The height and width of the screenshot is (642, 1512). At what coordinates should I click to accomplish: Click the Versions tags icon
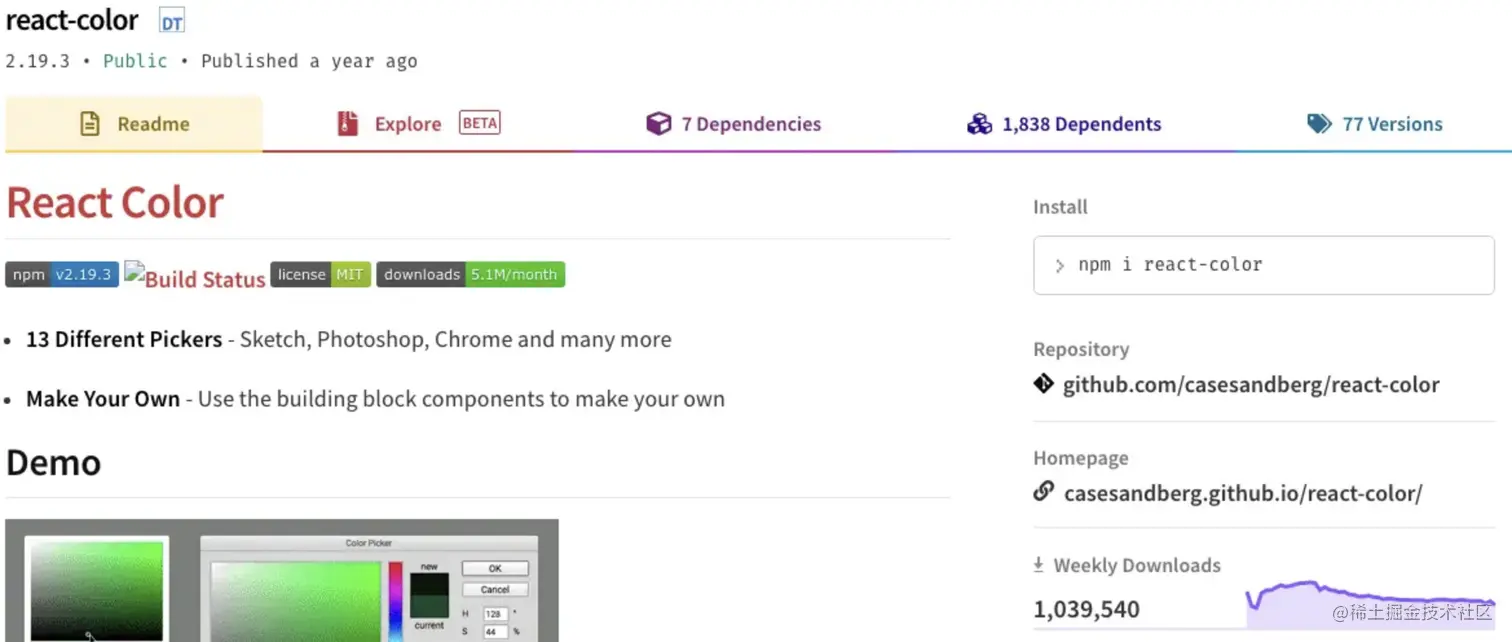[x=1319, y=124]
